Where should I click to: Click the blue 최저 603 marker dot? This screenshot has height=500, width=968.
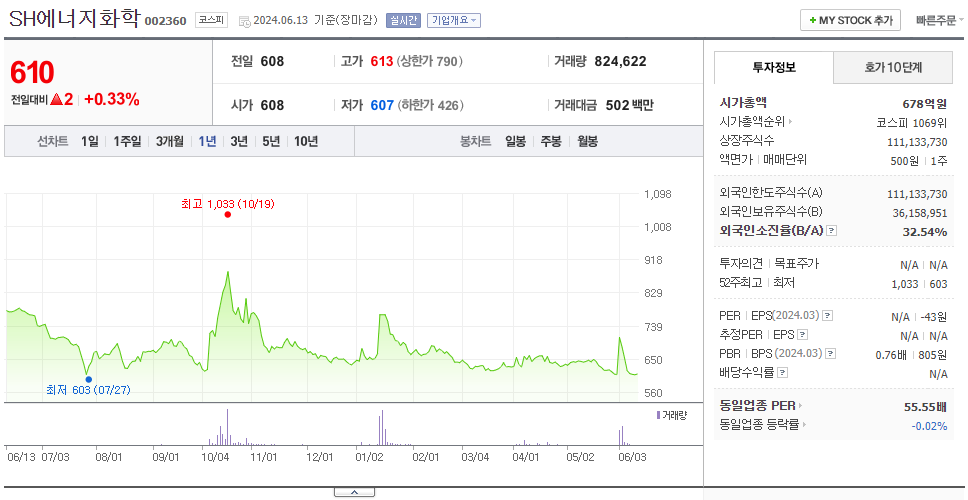(88, 379)
